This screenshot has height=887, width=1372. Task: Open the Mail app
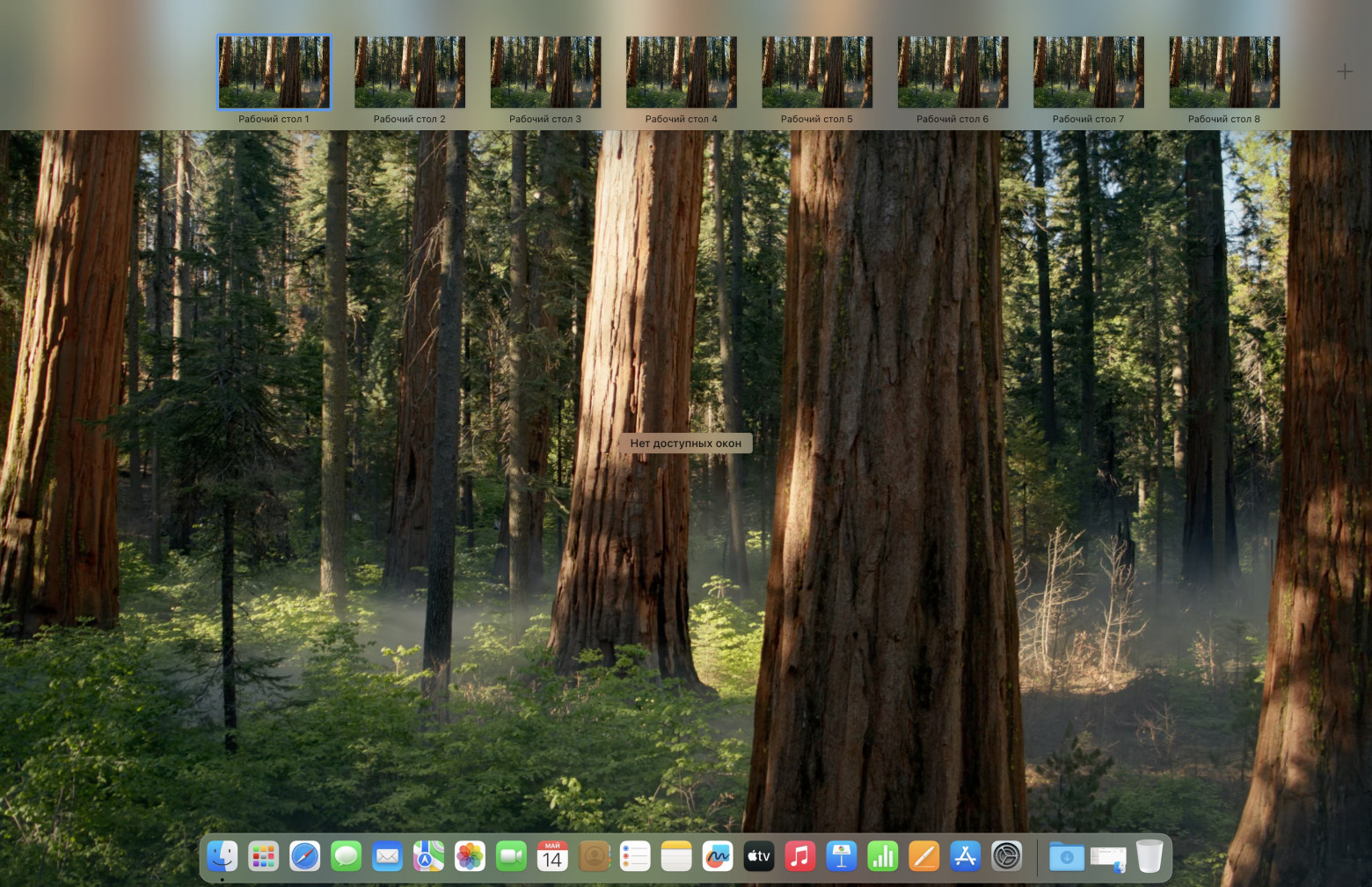point(387,856)
